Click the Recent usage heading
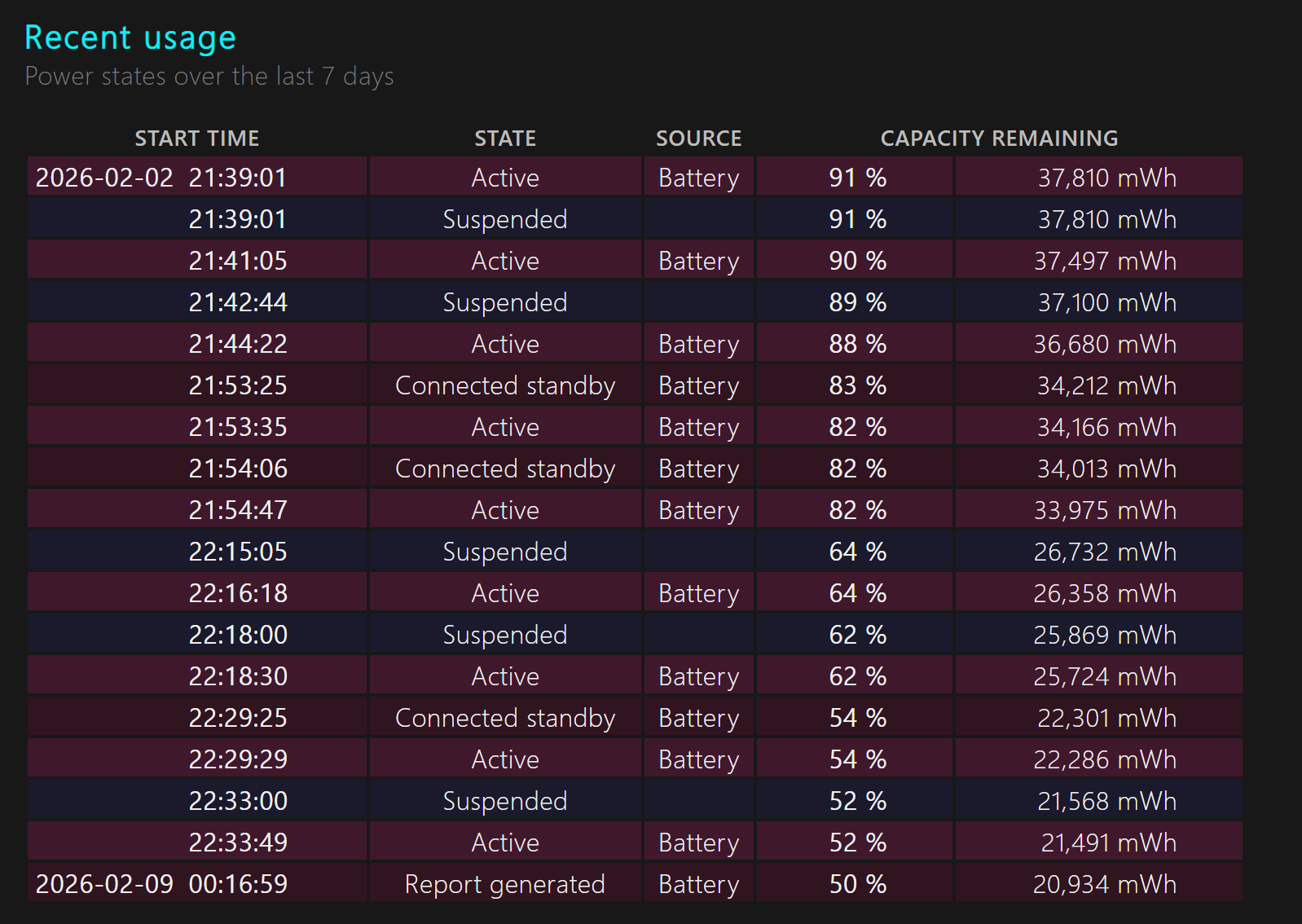 [x=130, y=38]
